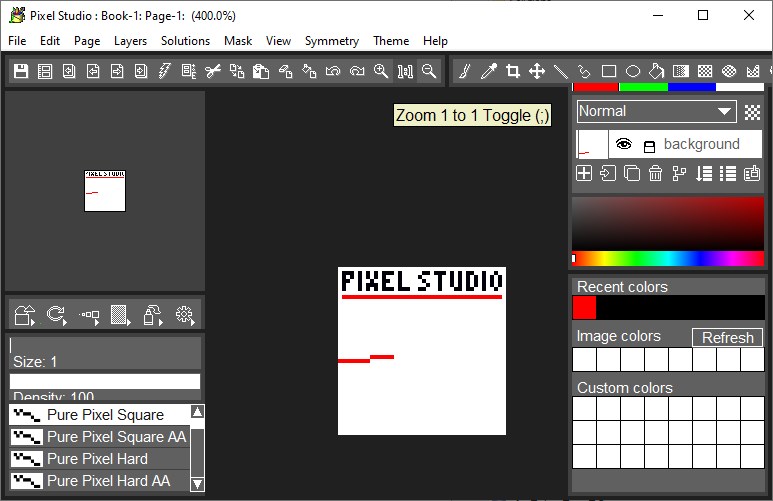
Task: Select the paint bucket fill tool
Action: tap(657, 72)
